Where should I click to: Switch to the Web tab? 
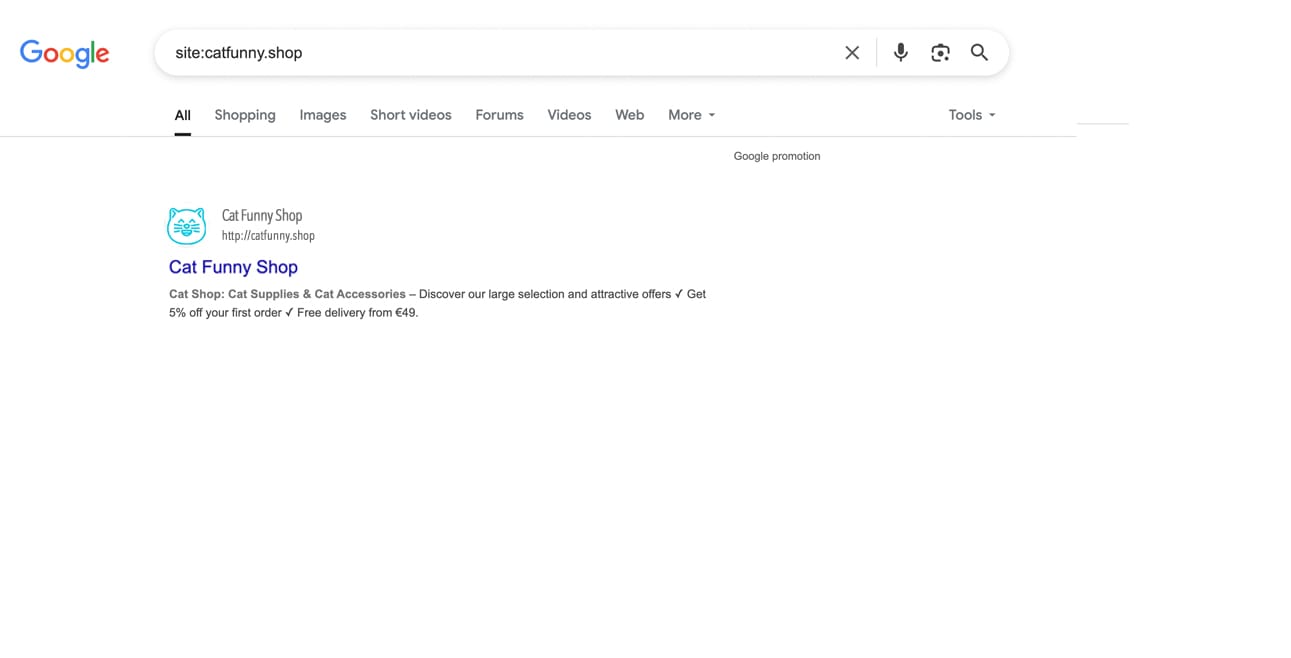[629, 115]
